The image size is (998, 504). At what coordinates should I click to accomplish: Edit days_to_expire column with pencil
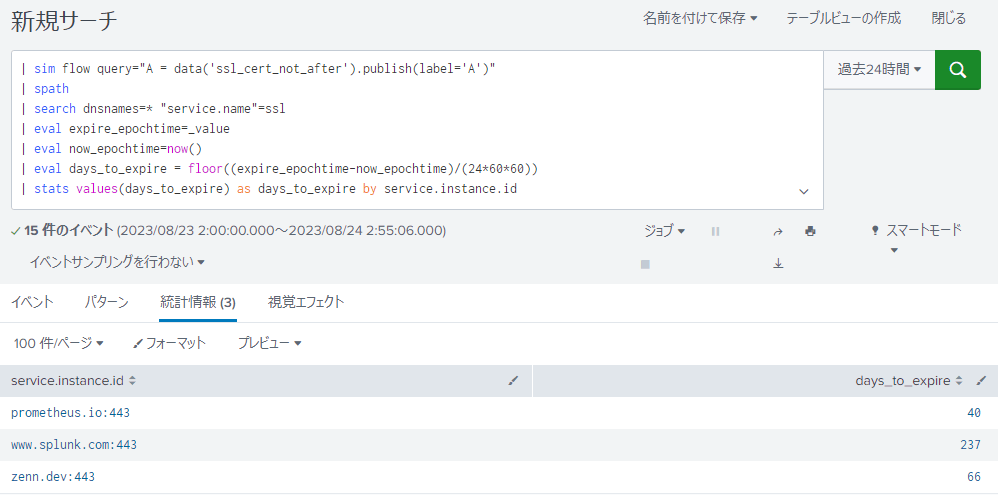click(981, 381)
